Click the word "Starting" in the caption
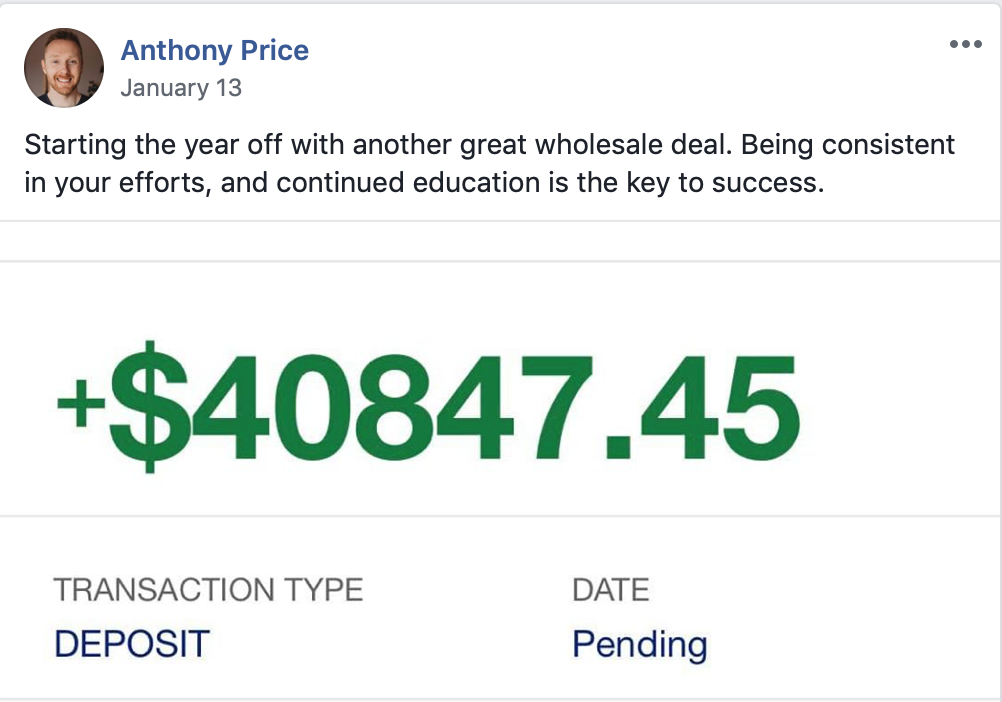 [73, 144]
